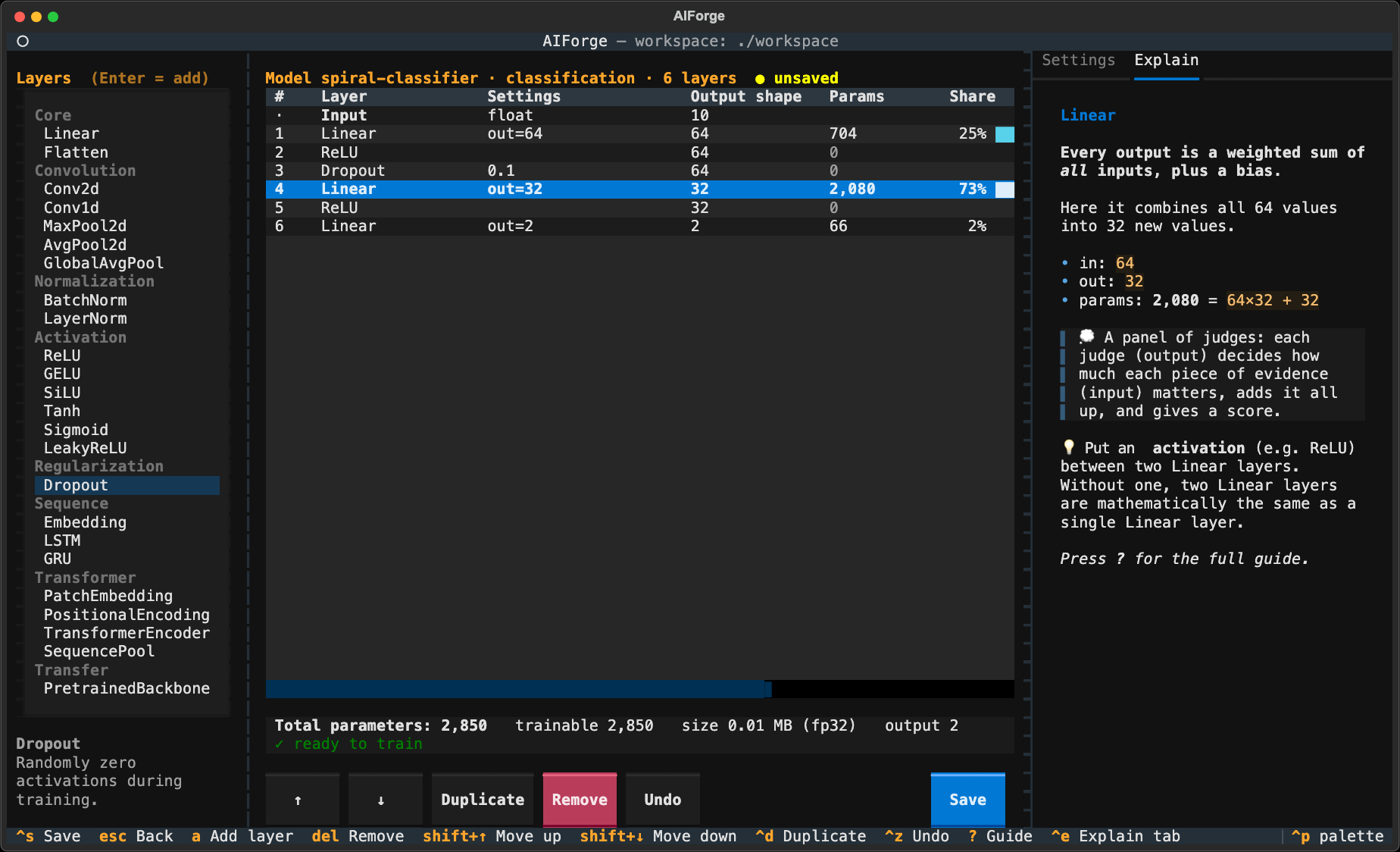Choose LayerNorm from the list
The height and width of the screenshot is (852, 1400).
[85, 318]
